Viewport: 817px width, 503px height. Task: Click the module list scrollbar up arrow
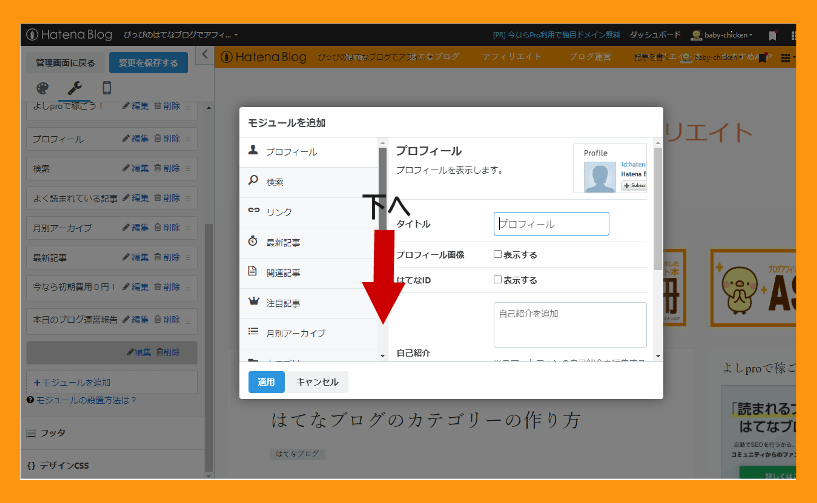click(382, 143)
